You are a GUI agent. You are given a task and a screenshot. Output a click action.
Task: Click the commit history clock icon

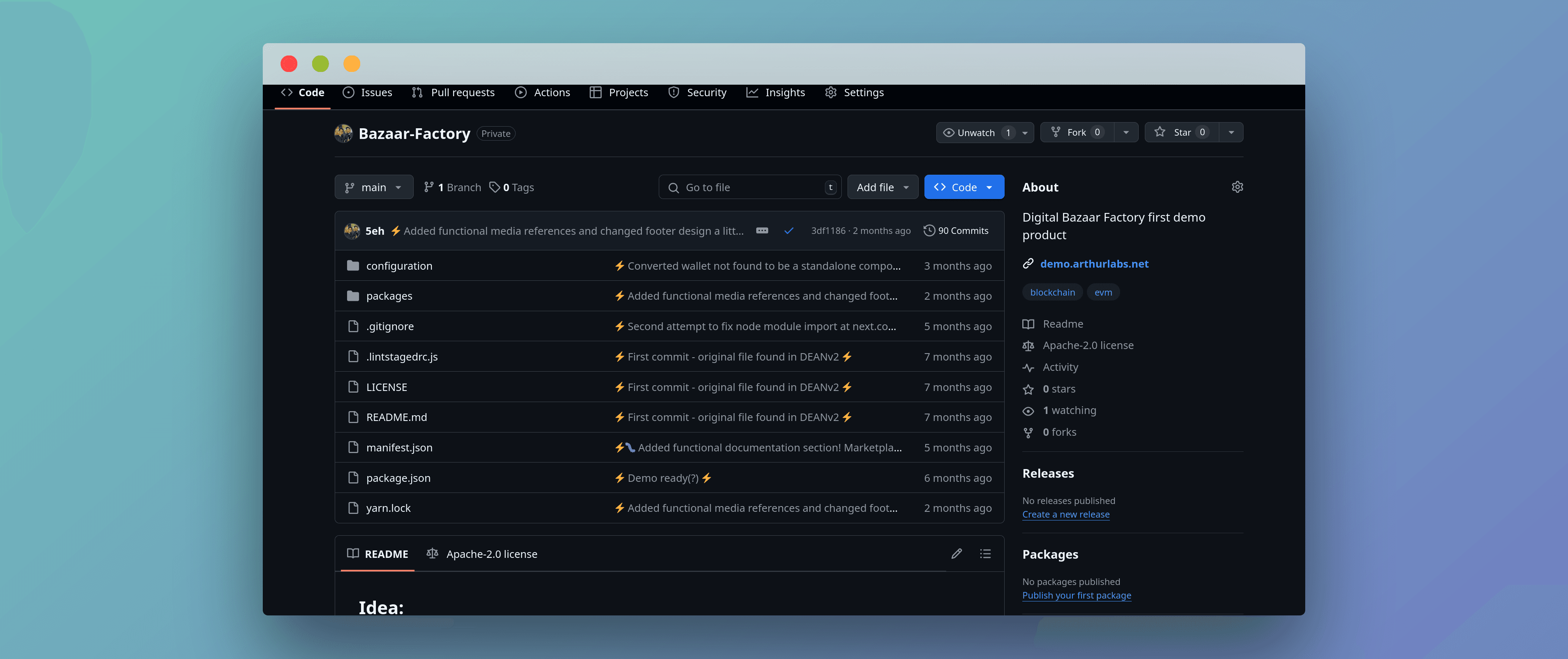coord(929,231)
